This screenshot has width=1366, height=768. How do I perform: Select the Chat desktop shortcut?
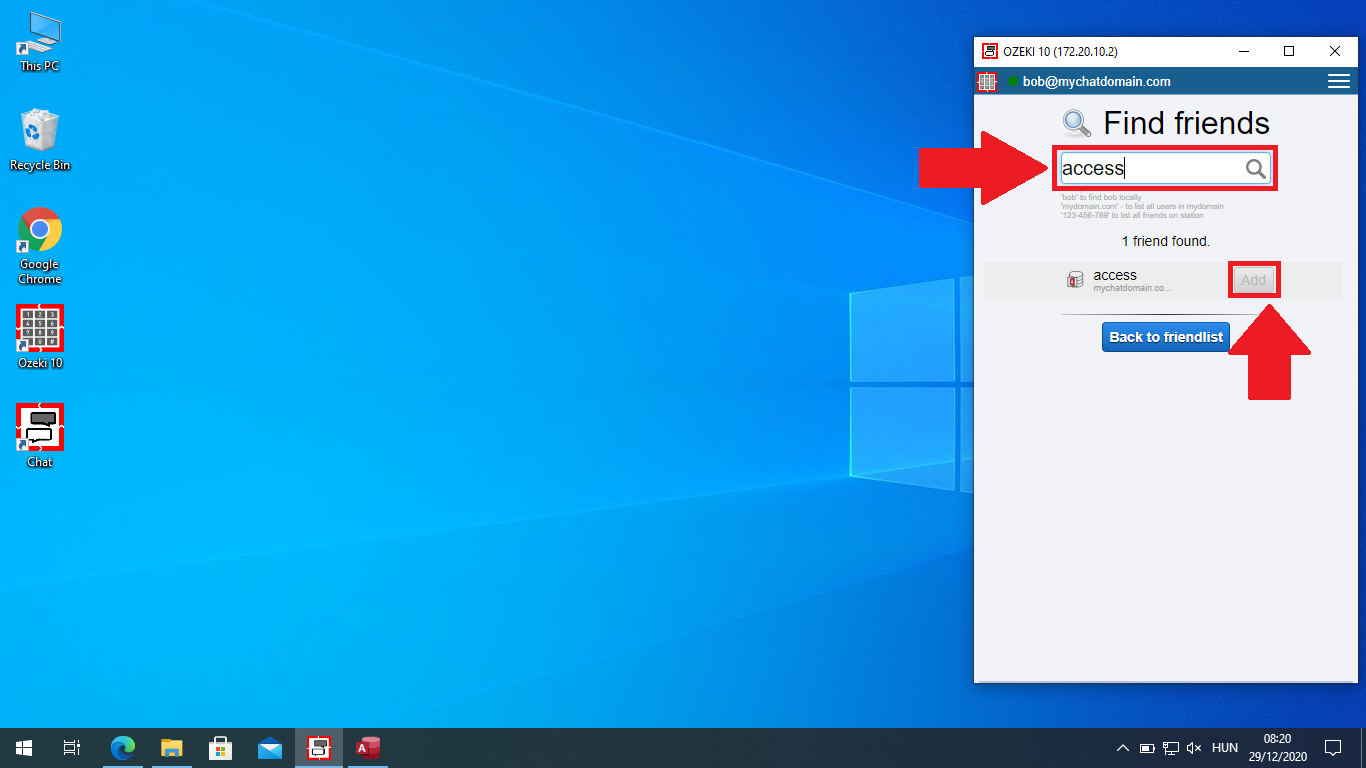(40, 436)
